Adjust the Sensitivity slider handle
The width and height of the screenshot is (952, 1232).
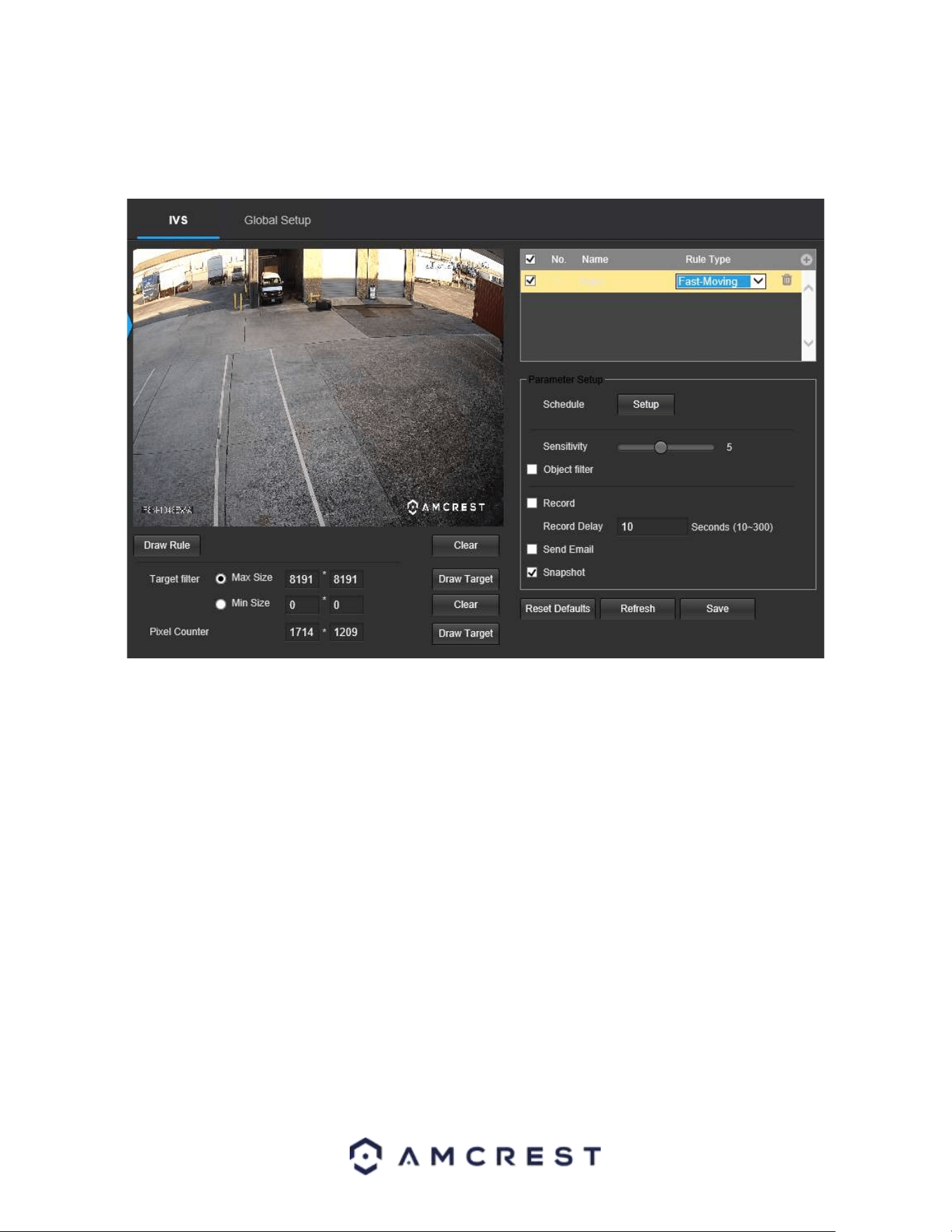click(660, 447)
